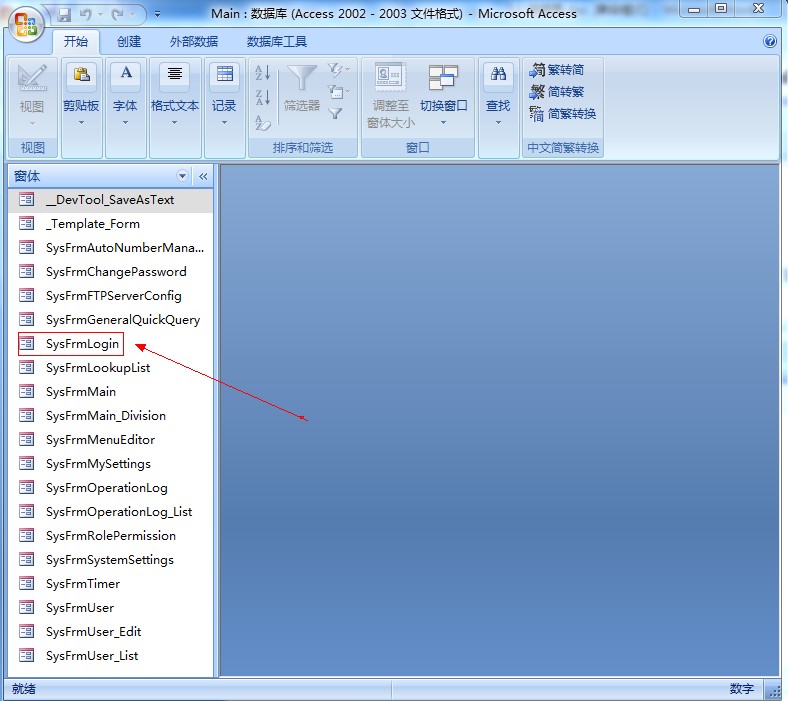Select the __DevTool_SaveAsText form

(111, 200)
